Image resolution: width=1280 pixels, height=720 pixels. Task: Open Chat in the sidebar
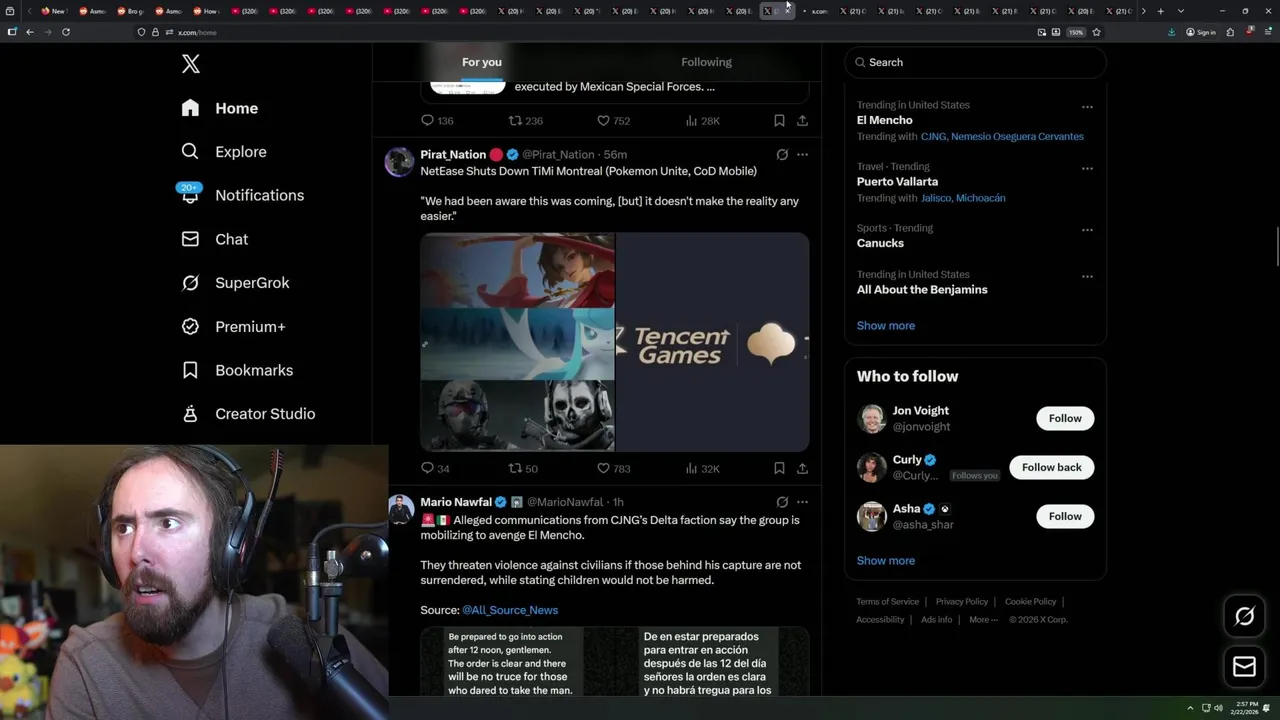point(215,239)
